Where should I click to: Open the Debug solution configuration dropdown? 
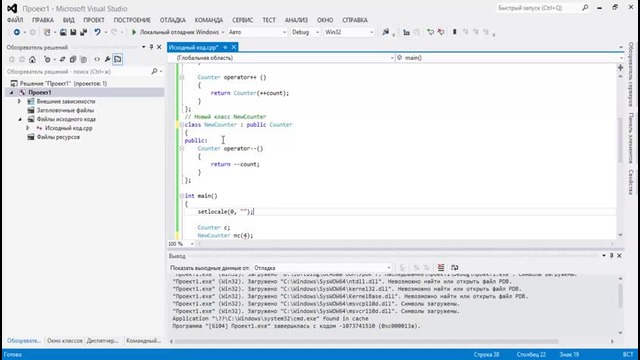point(317,32)
